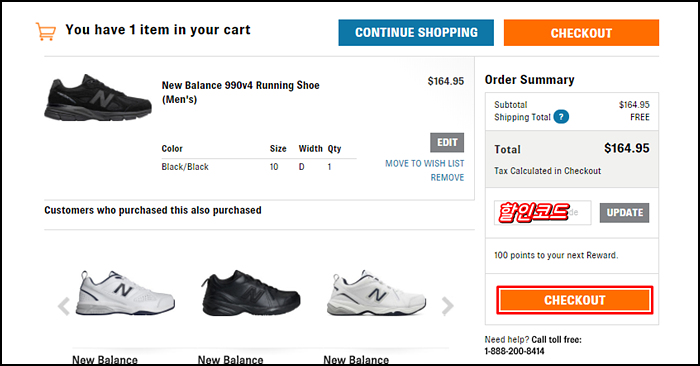Open the first New Balance product name link

105,360
